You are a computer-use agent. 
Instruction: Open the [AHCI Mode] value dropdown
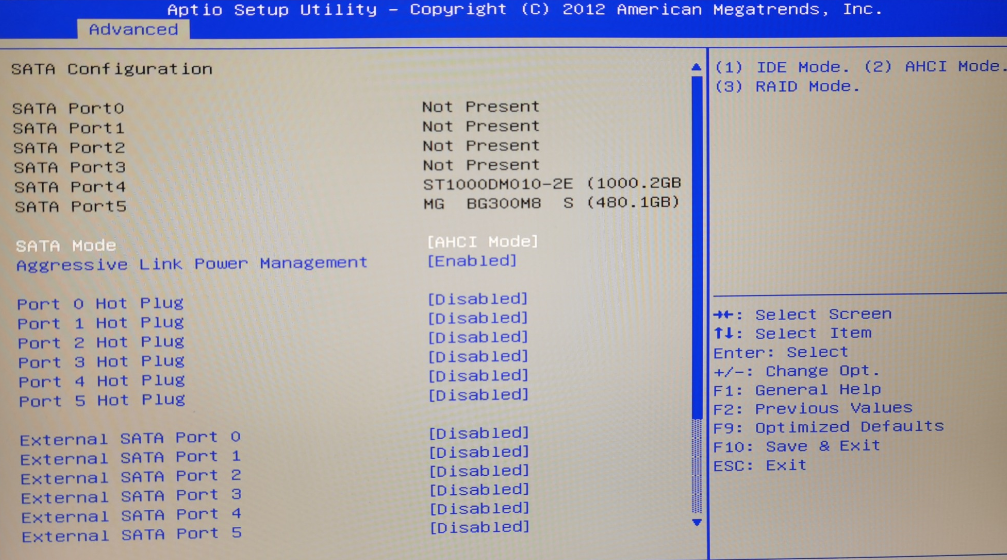482,241
